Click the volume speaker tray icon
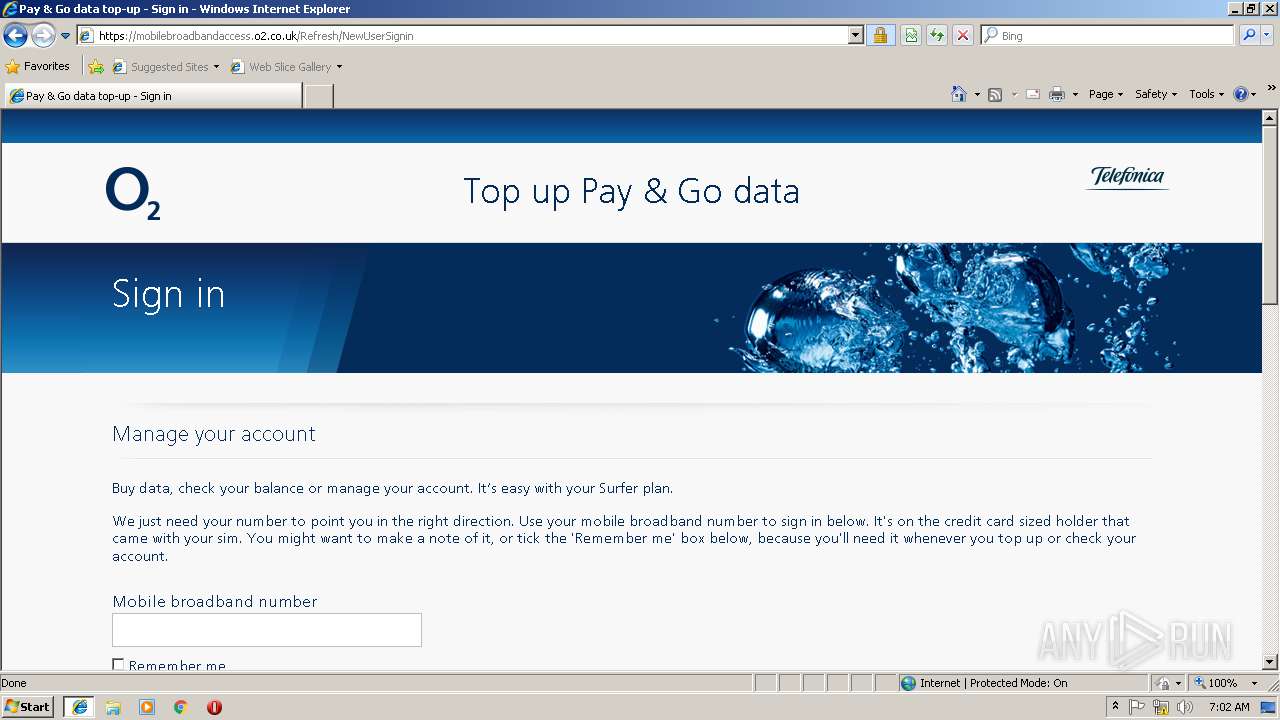Image resolution: width=1280 pixels, height=720 pixels. pyautogui.click(x=1185, y=707)
